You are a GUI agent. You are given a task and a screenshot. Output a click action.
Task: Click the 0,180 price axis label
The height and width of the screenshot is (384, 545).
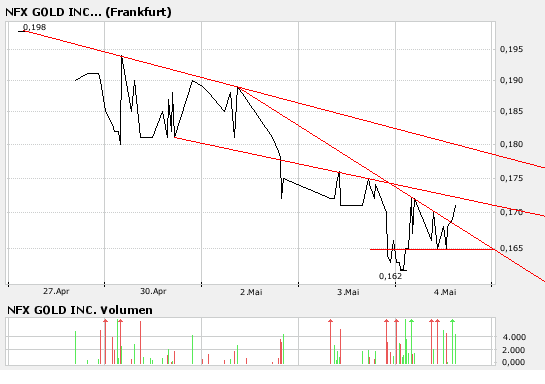click(x=511, y=144)
